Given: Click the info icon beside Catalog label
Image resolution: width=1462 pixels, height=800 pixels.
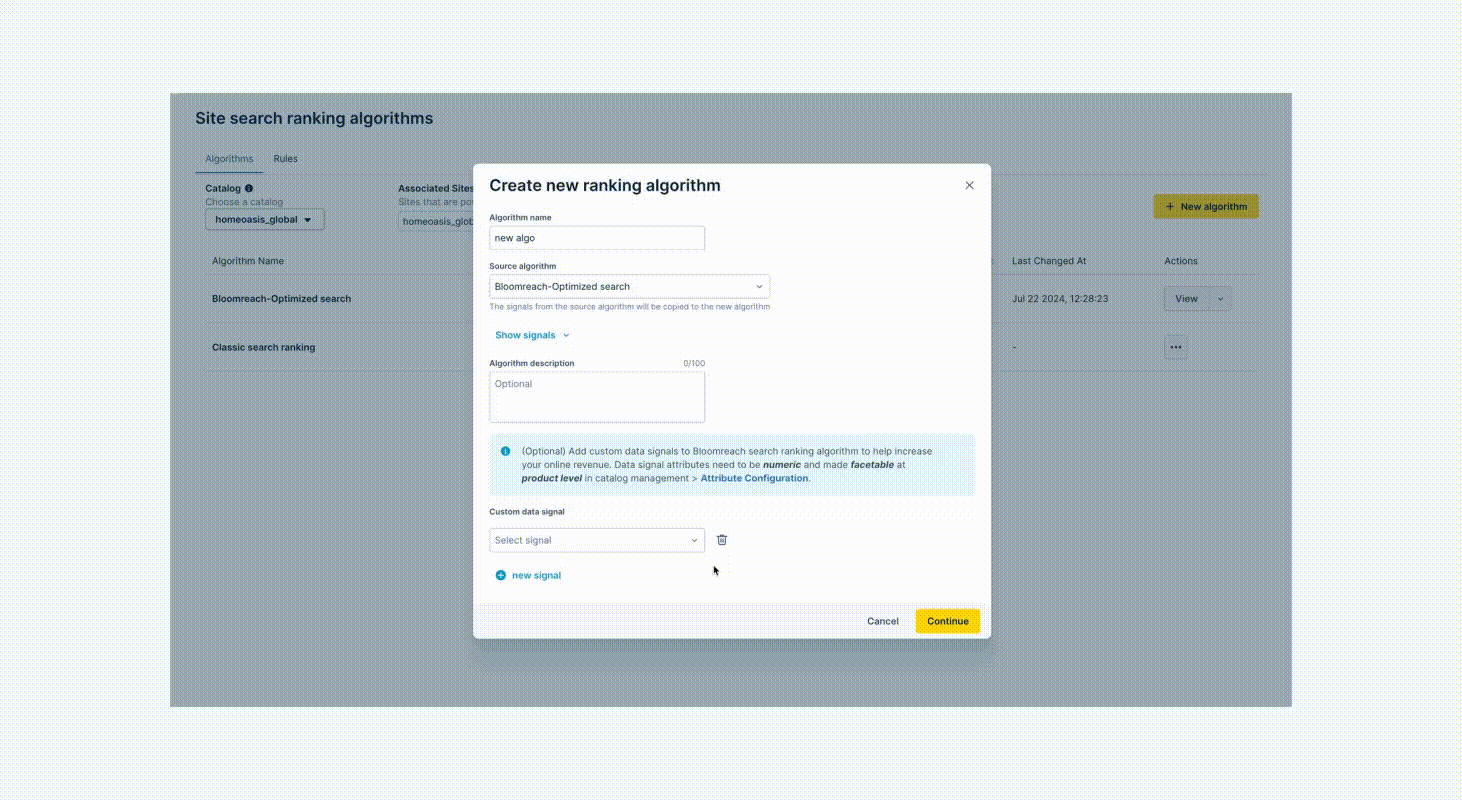Looking at the screenshot, I should pyautogui.click(x=249, y=188).
